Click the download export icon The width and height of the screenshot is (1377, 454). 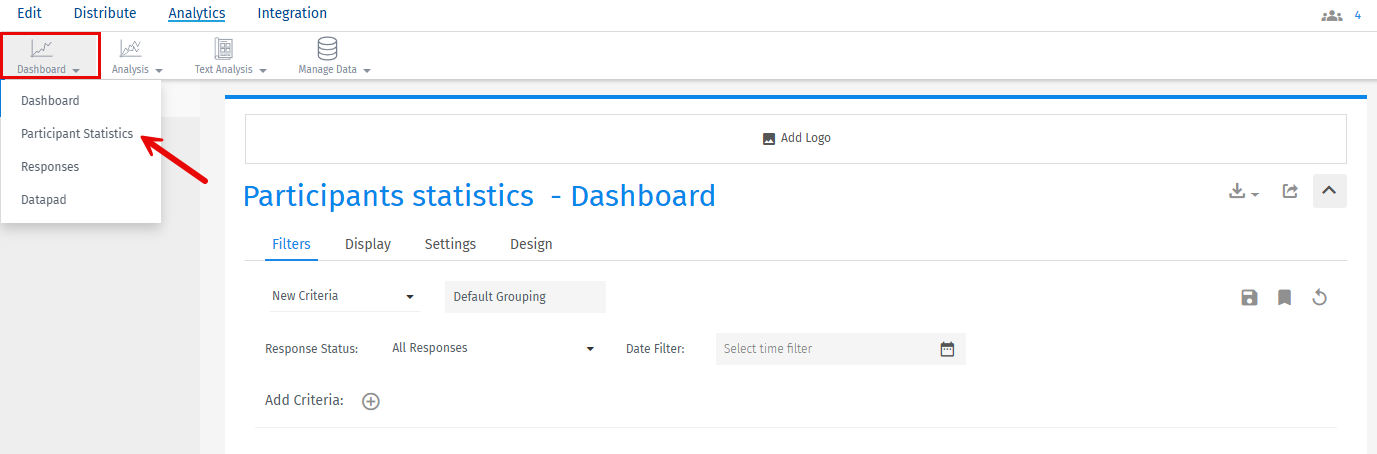click(x=1243, y=191)
